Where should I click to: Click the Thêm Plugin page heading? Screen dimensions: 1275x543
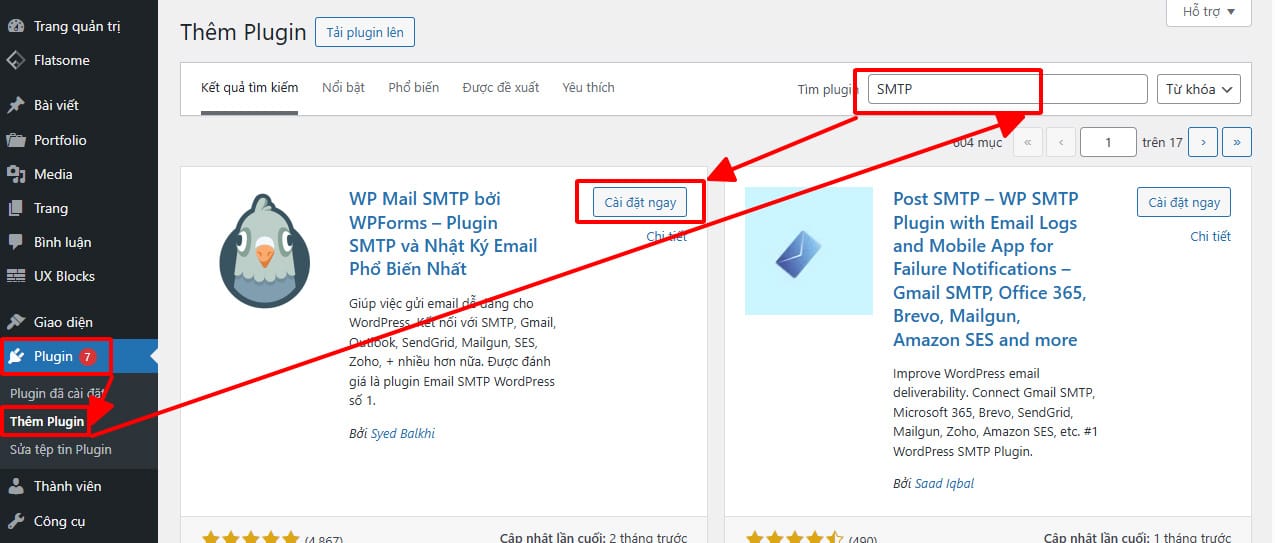click(x=243, y=32)
